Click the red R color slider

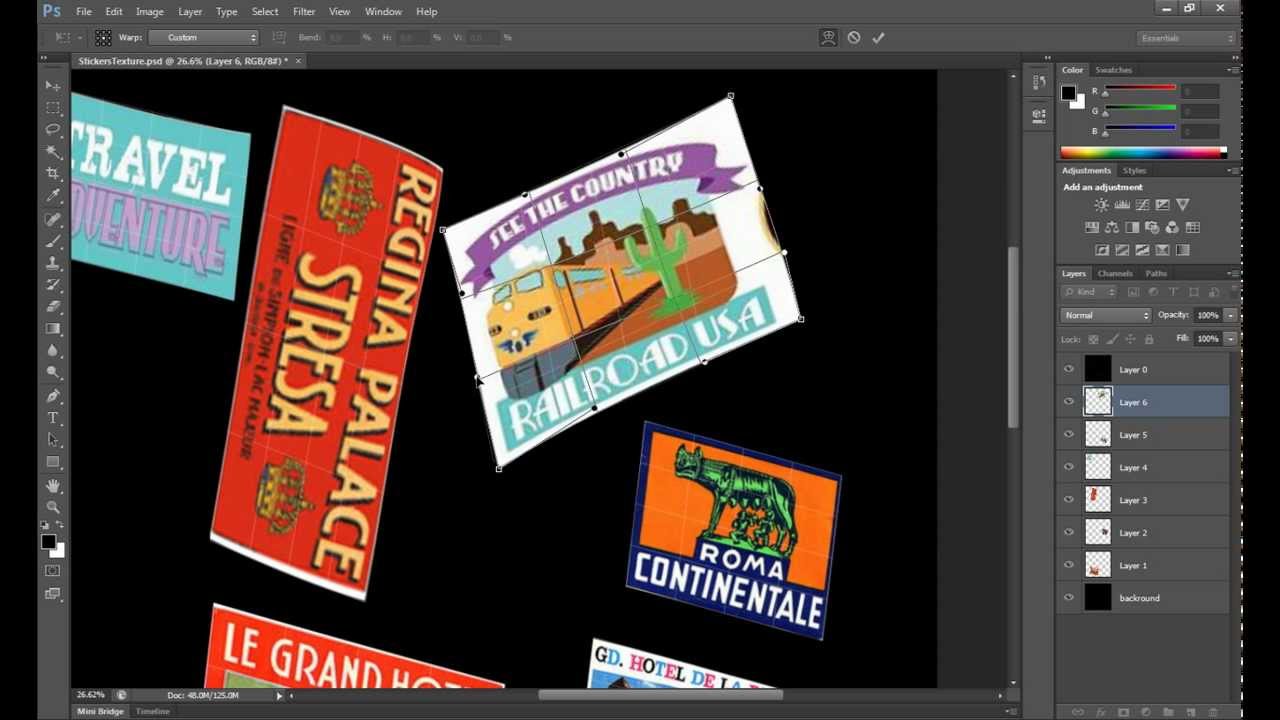1139,90
